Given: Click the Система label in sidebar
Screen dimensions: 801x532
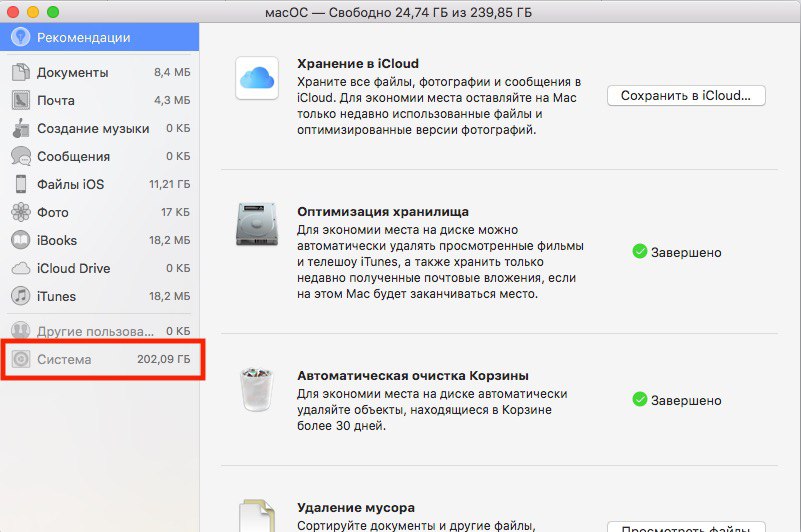Looking at the screenshot, I should point(64,359).
